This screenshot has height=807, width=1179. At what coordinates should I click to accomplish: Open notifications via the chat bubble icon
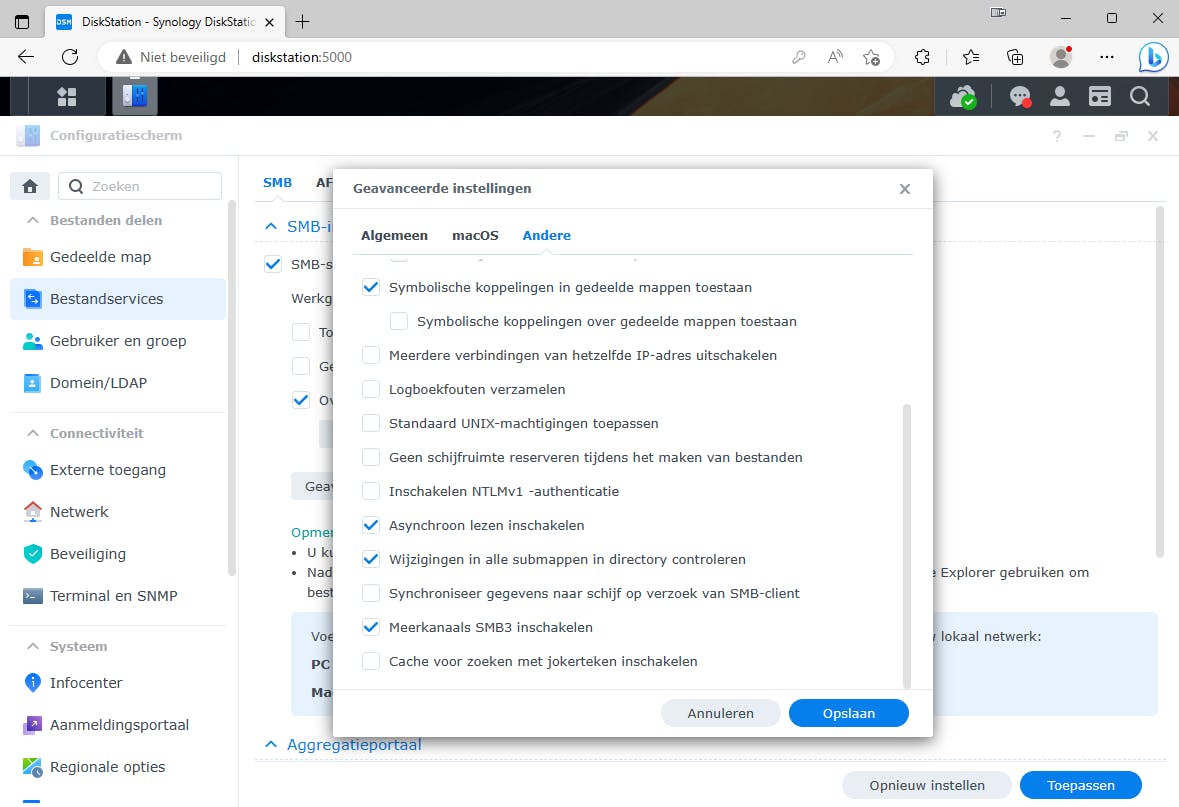[x=1019, y=96]
